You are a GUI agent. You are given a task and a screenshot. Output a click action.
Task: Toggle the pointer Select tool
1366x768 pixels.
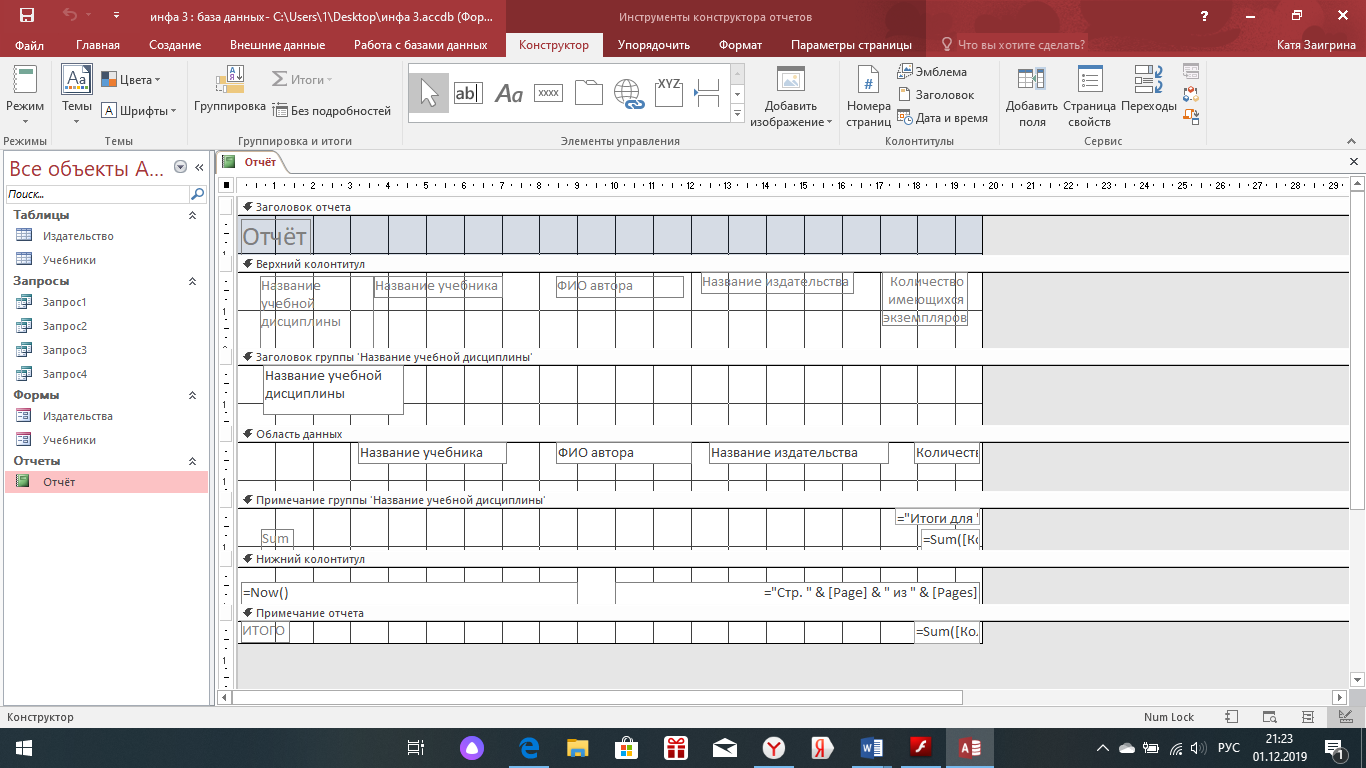428,93
